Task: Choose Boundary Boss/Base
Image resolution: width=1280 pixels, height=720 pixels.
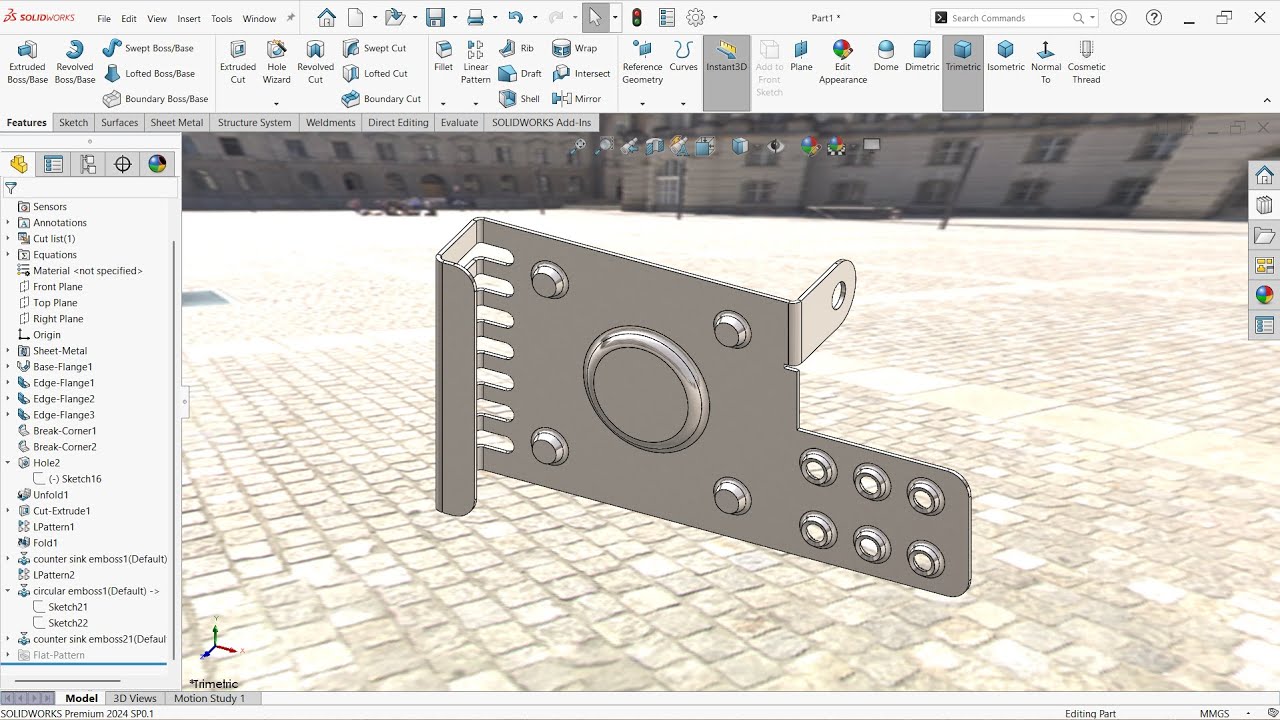Action: (155, 99)
